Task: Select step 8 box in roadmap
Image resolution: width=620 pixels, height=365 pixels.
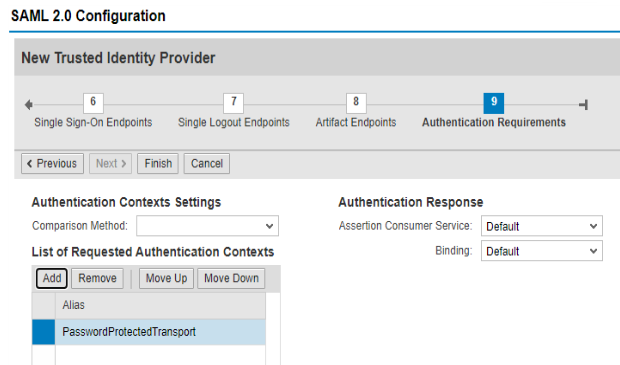Action: click(356, 103)
